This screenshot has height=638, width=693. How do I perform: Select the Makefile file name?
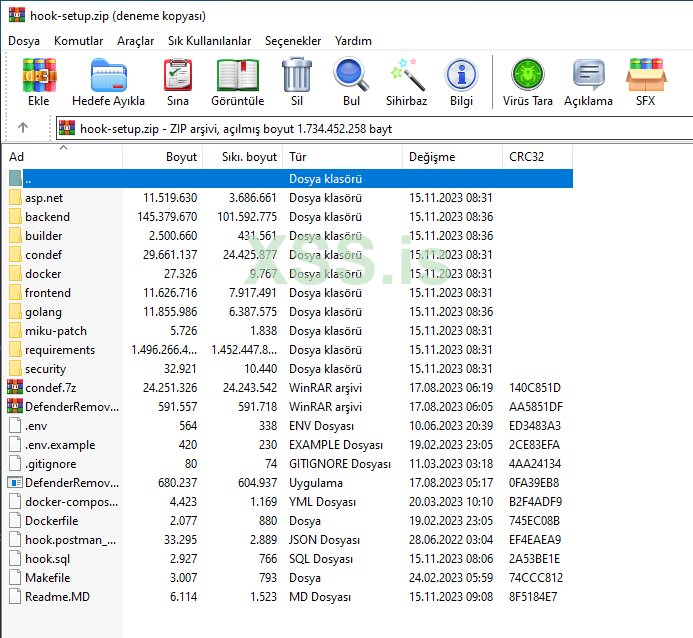click(x=47, y=577)
